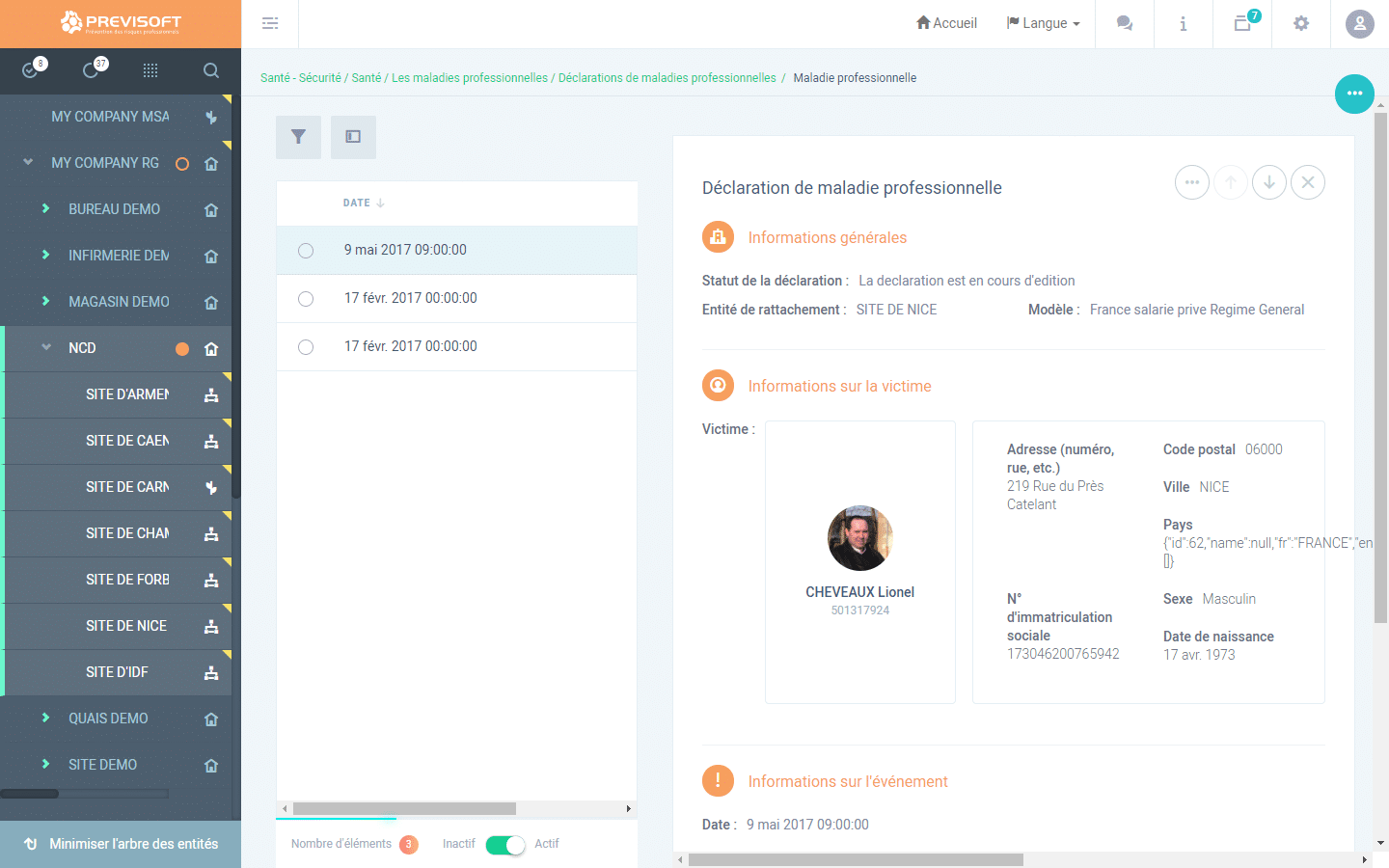Screen dimensions: 1389x868
Task: Open the information icon in header
Action: click(x=1184, y=23)
